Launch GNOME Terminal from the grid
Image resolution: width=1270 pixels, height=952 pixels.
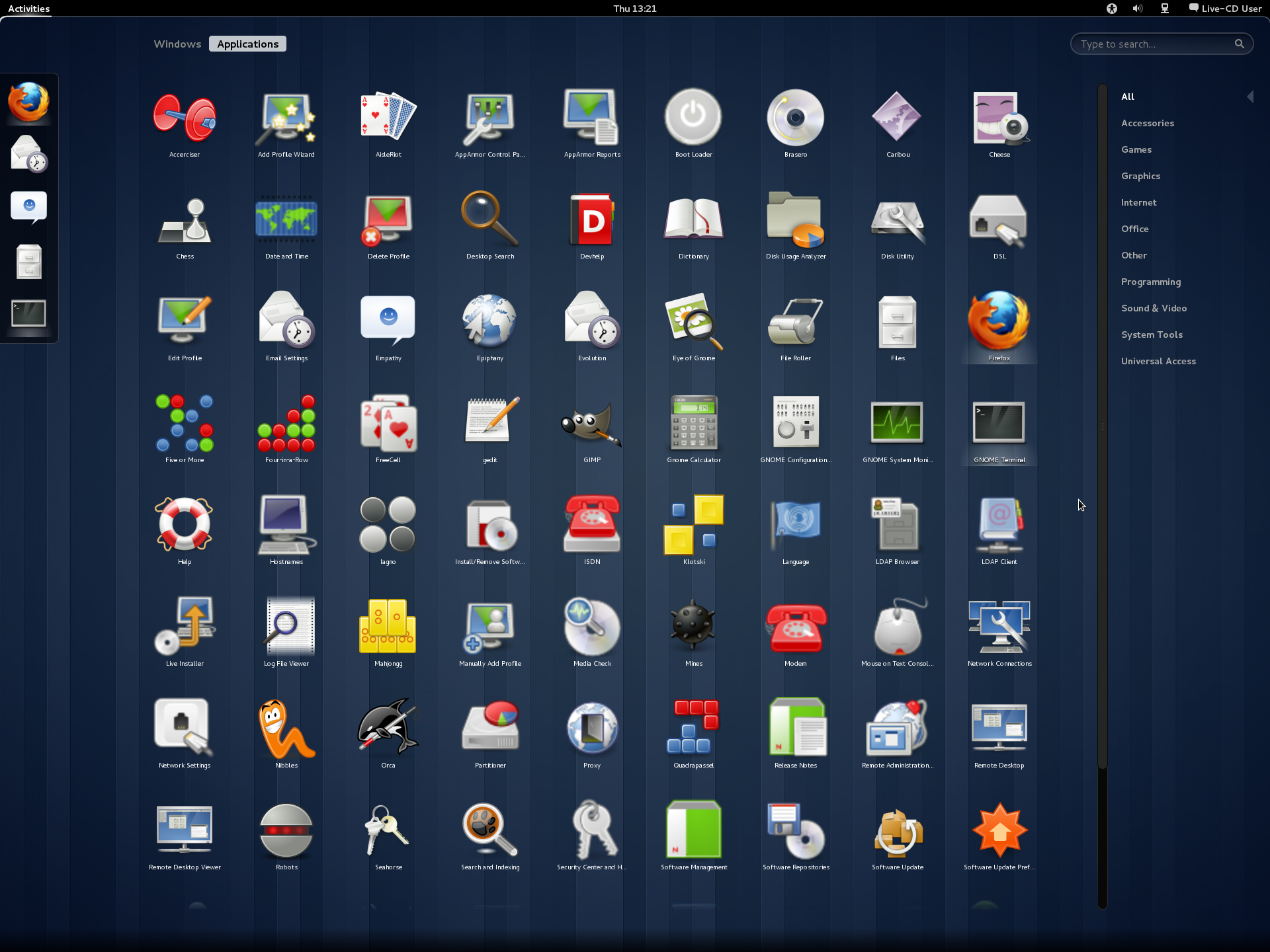[x=999, y=429]
